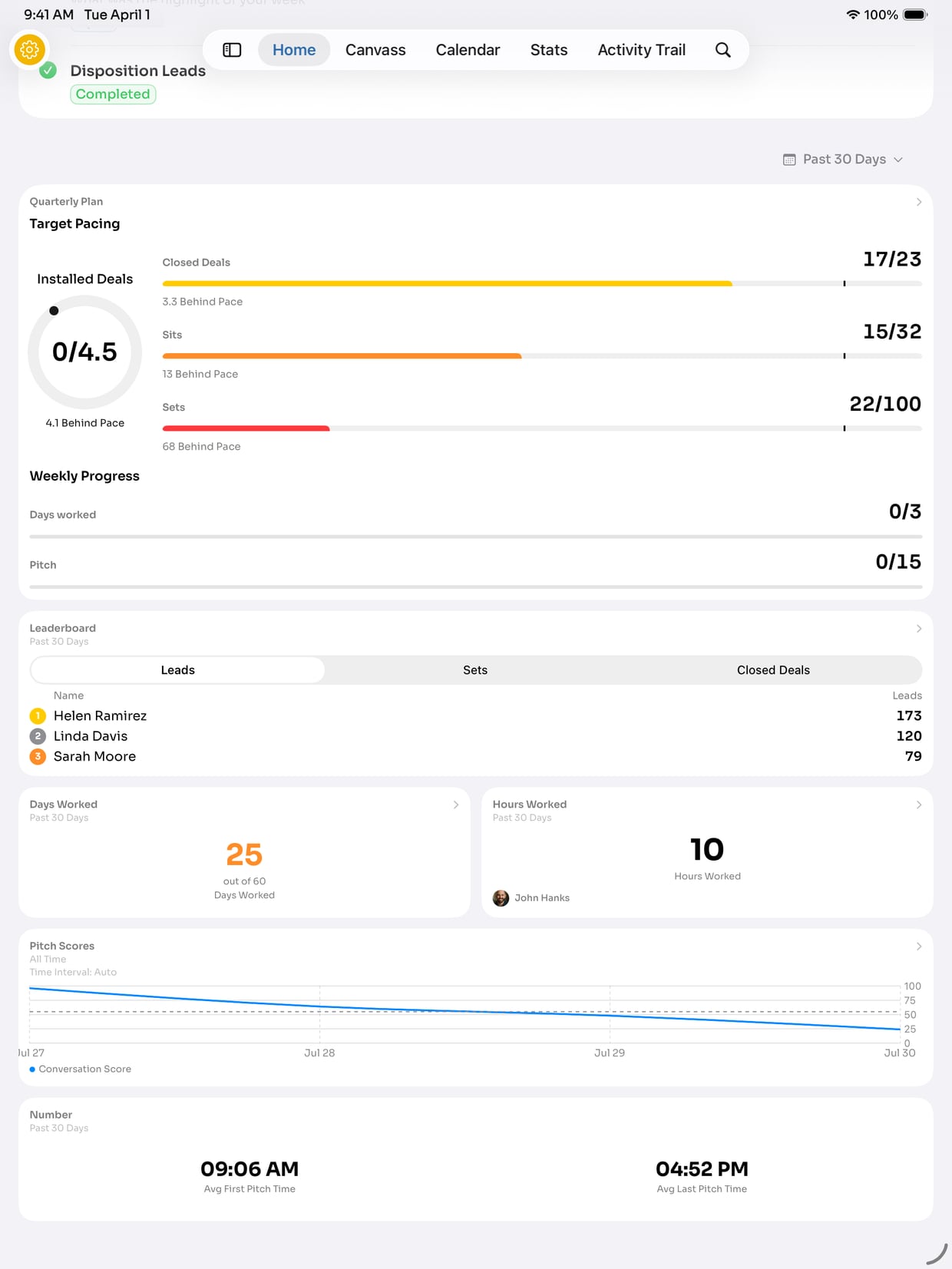This screenshot has width=952, height=1269.
Task: Open search with the magnifier icon
Action: (x=722, y=50)
